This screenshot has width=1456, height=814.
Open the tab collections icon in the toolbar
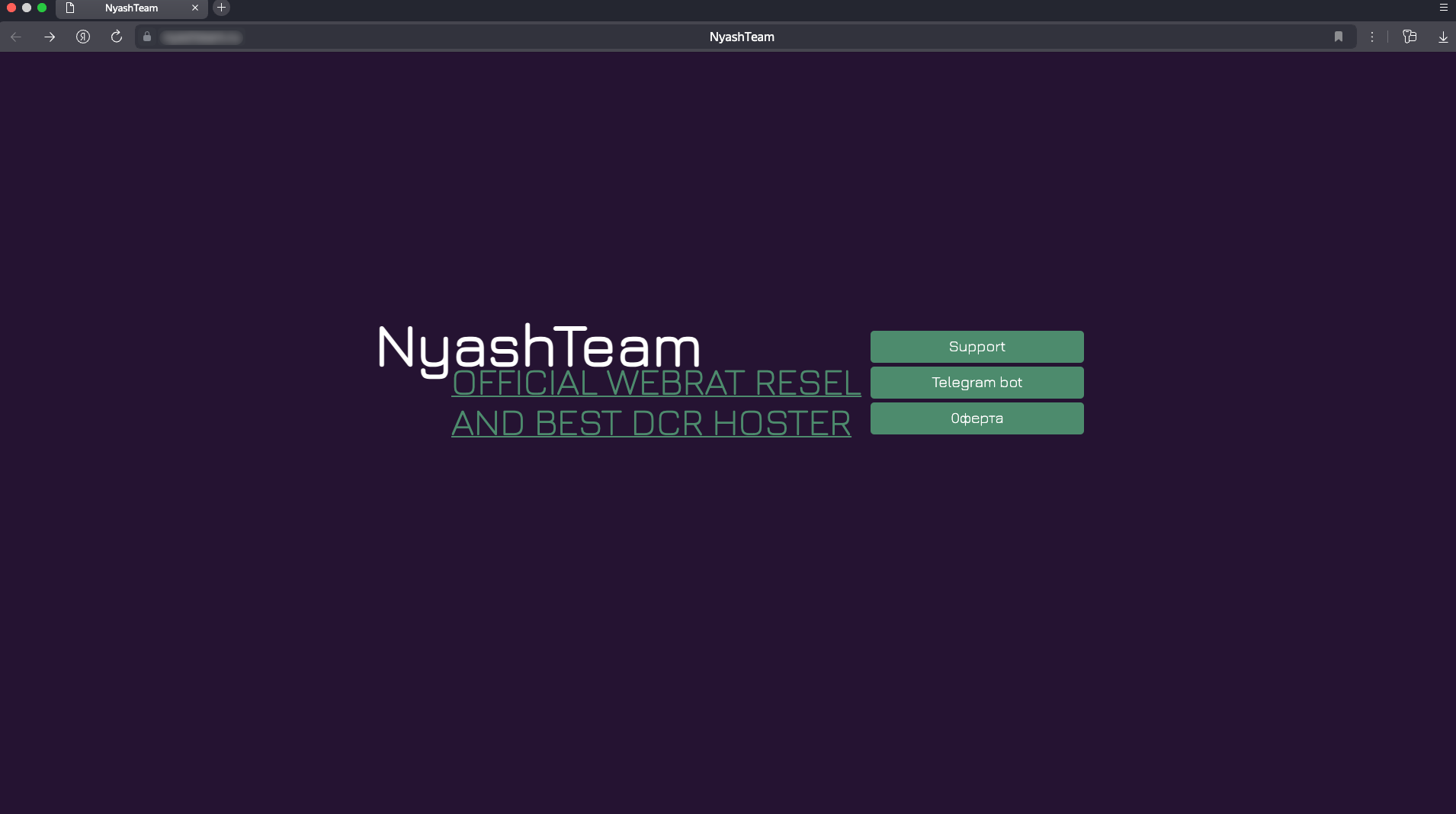pos(1409,37)
